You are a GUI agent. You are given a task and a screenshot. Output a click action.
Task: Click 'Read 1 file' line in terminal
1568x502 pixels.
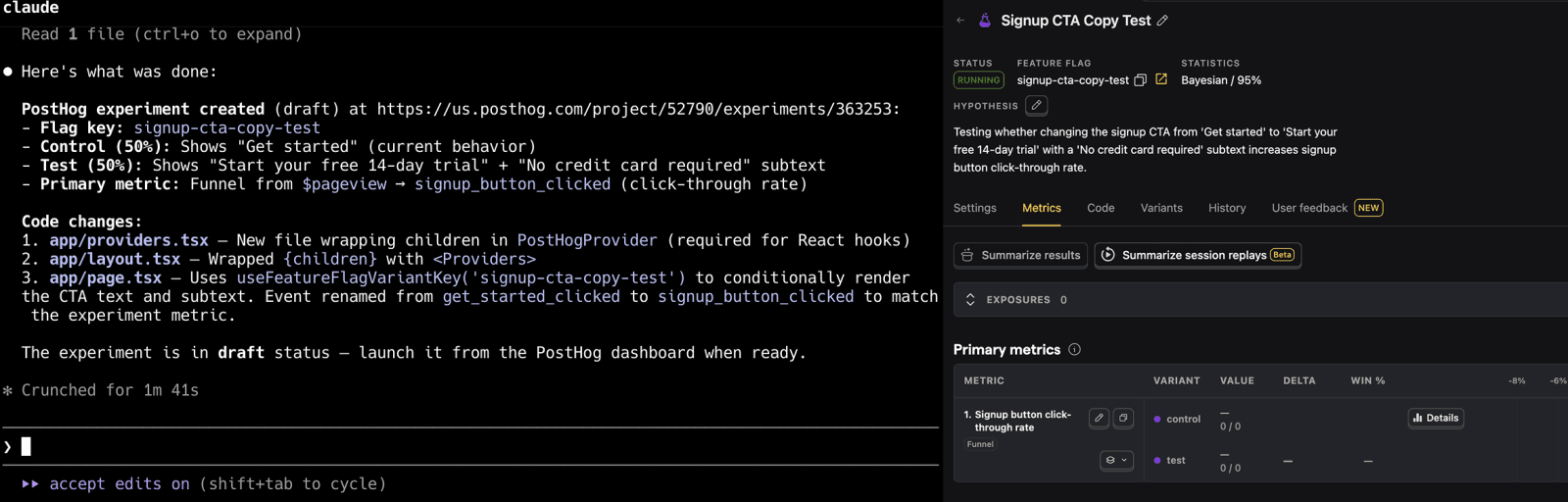[162, 34]
